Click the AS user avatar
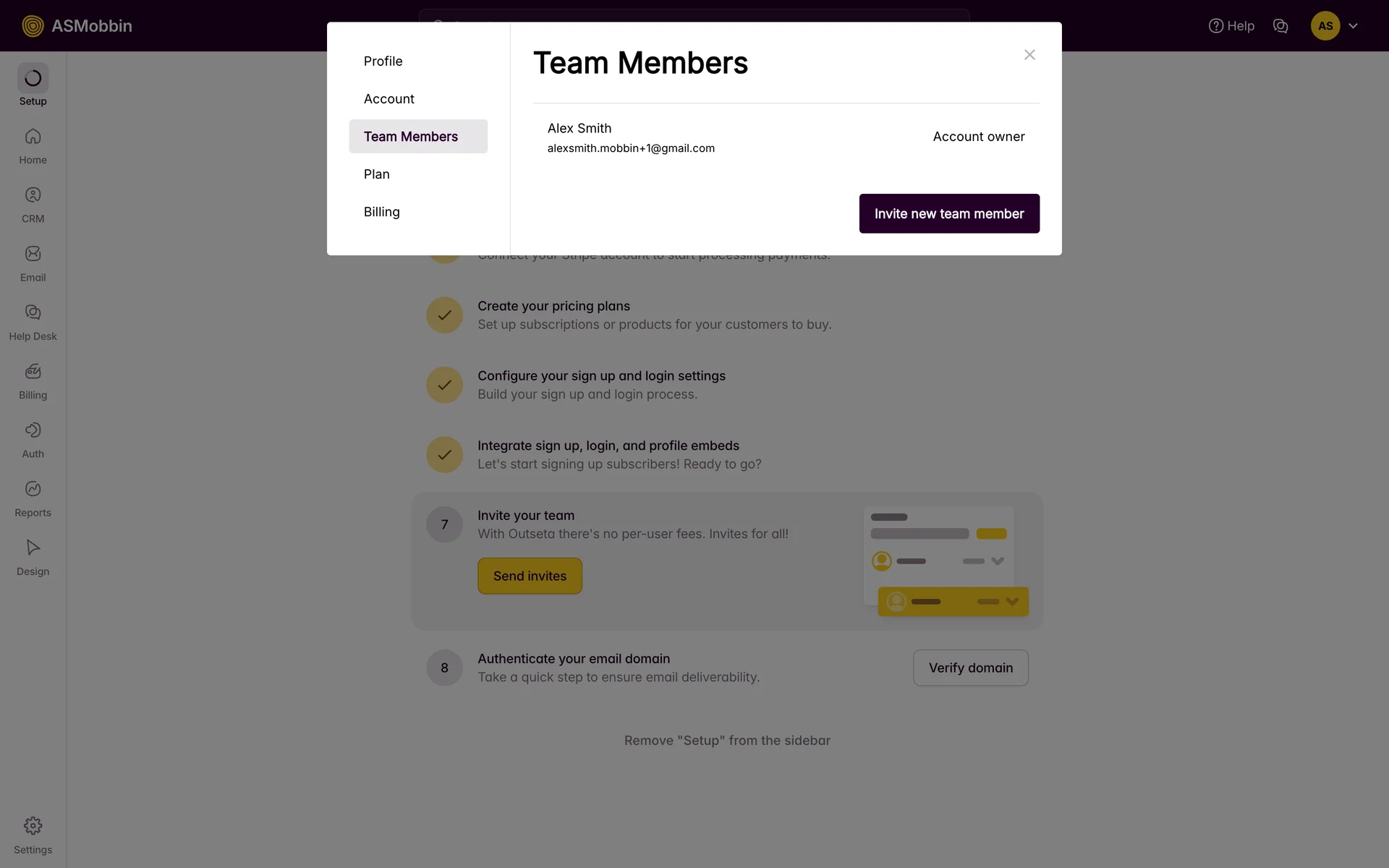The width and height of the screenshot is (1389, 868). (1325, 26)
